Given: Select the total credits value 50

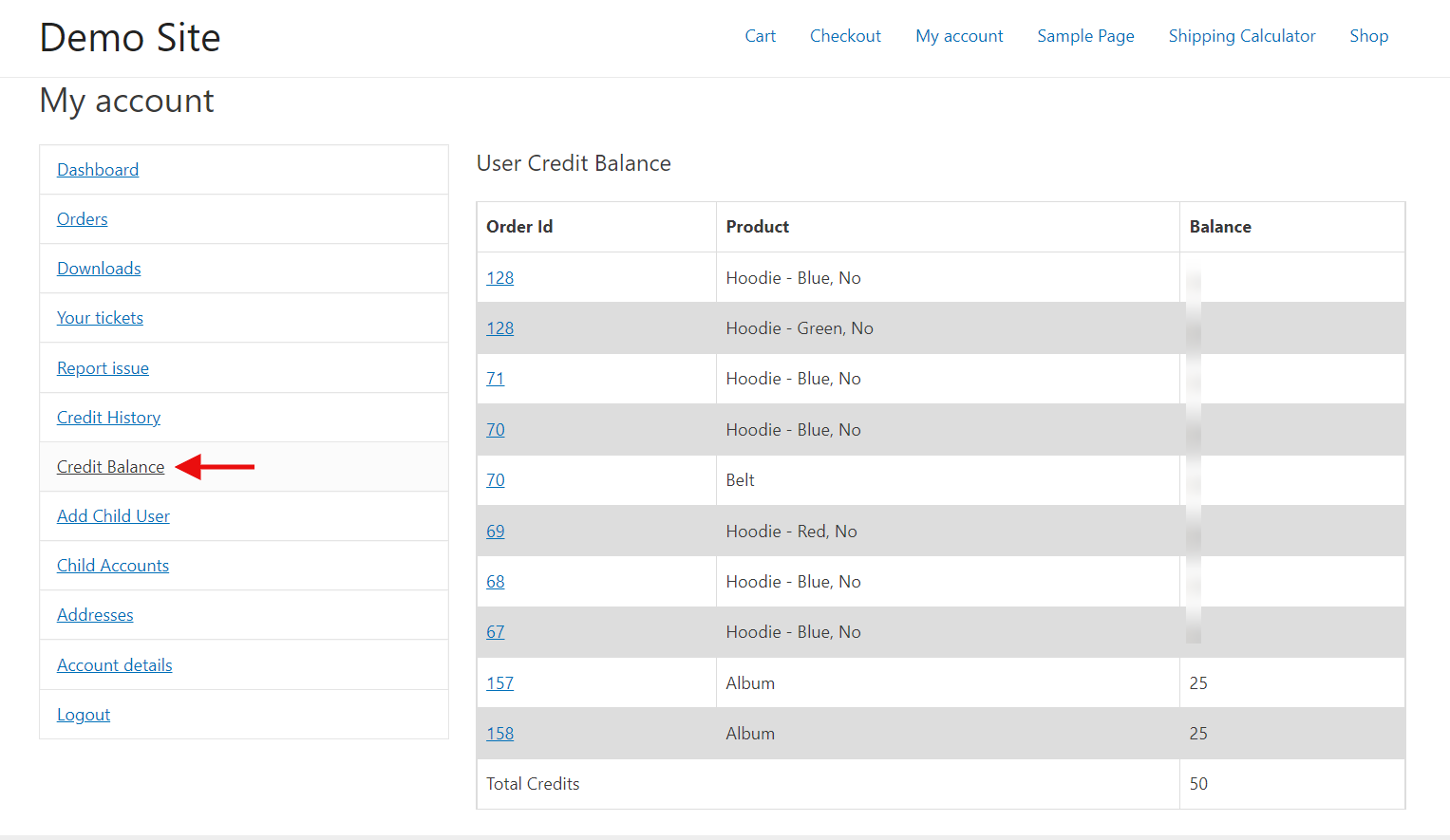Looking at the screenshot, I should 1198,784.
